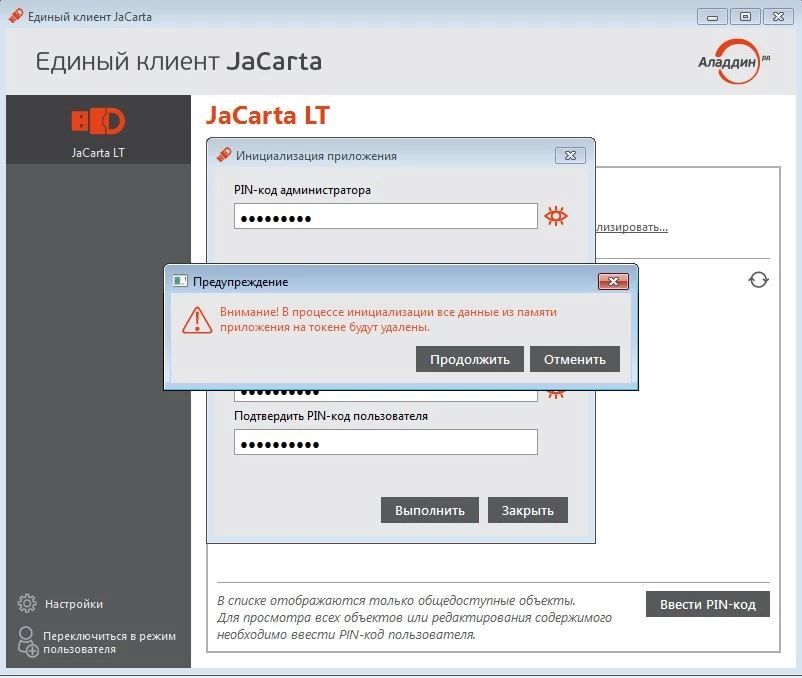Click Отменить in the warning dialog
The height and width of the screenshot is (678, 802).
[574, 359]
